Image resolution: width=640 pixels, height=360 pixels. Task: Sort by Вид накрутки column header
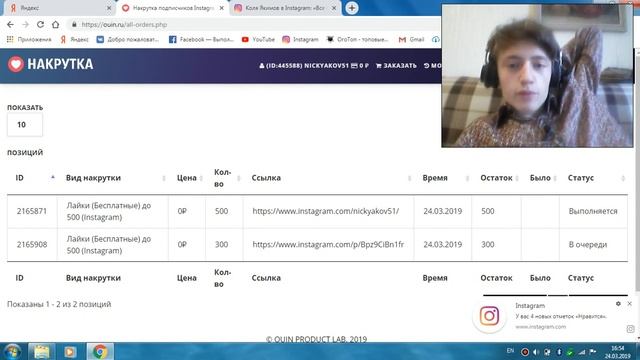point(113,178)
